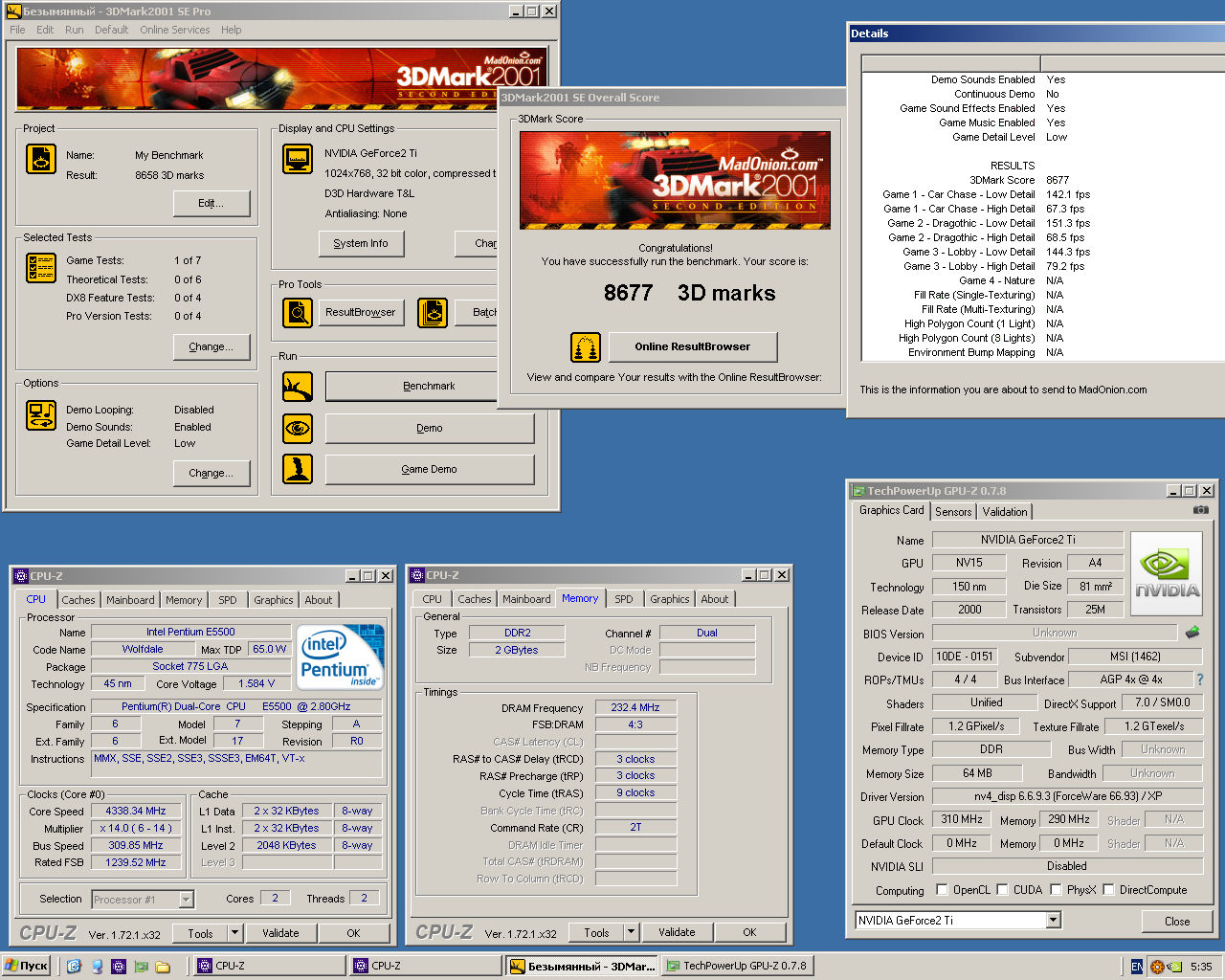Click the 8677 3D marks score text
1225x980 pixels.
pyautogui.click(x=689, y=293)
